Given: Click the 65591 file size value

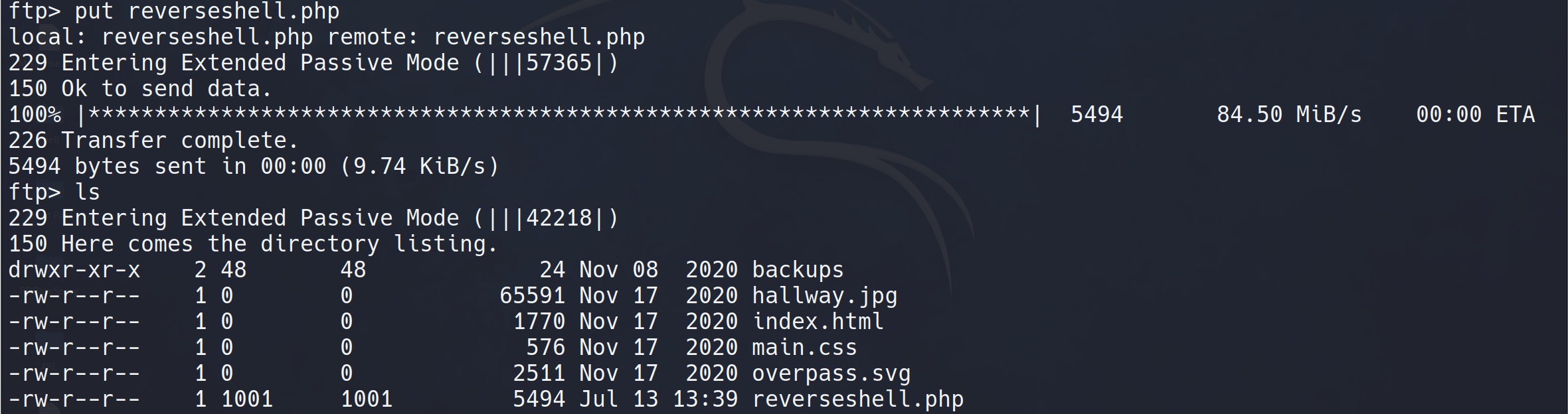Looking at the screenshot, I should [532, 296].
